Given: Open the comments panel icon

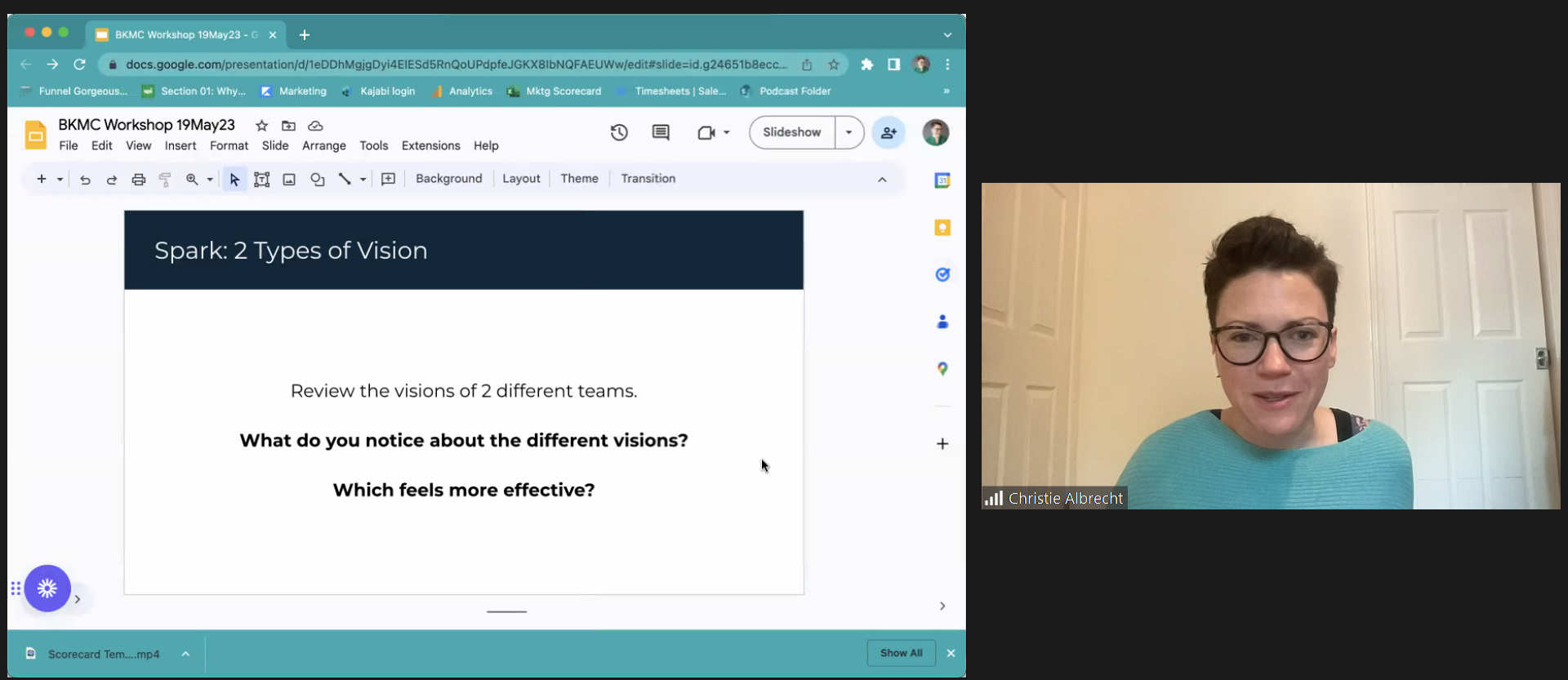Looking at the screenshot, I should [x=661, y=132].
